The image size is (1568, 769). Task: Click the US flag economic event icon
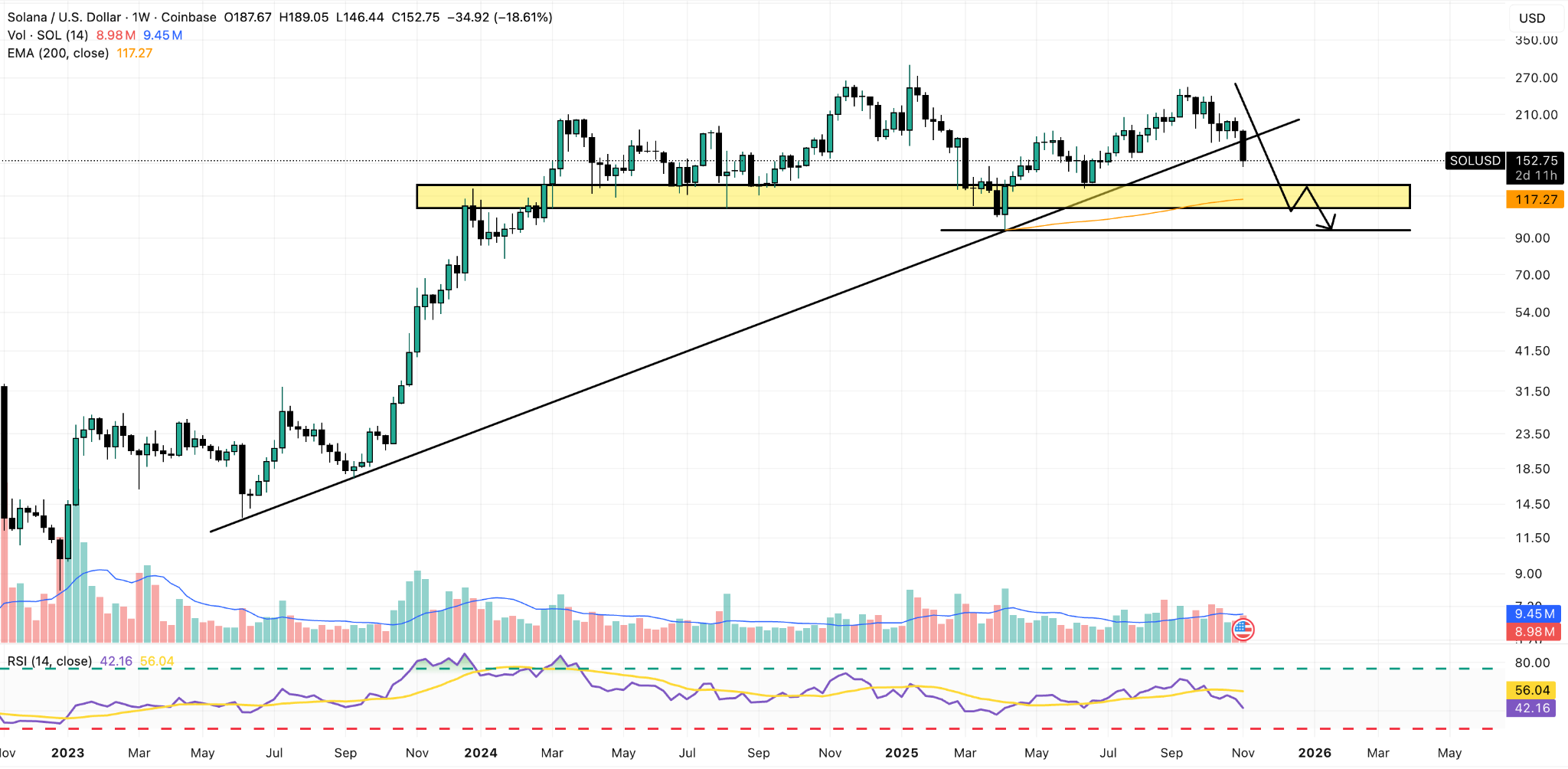pos(1243,630)
